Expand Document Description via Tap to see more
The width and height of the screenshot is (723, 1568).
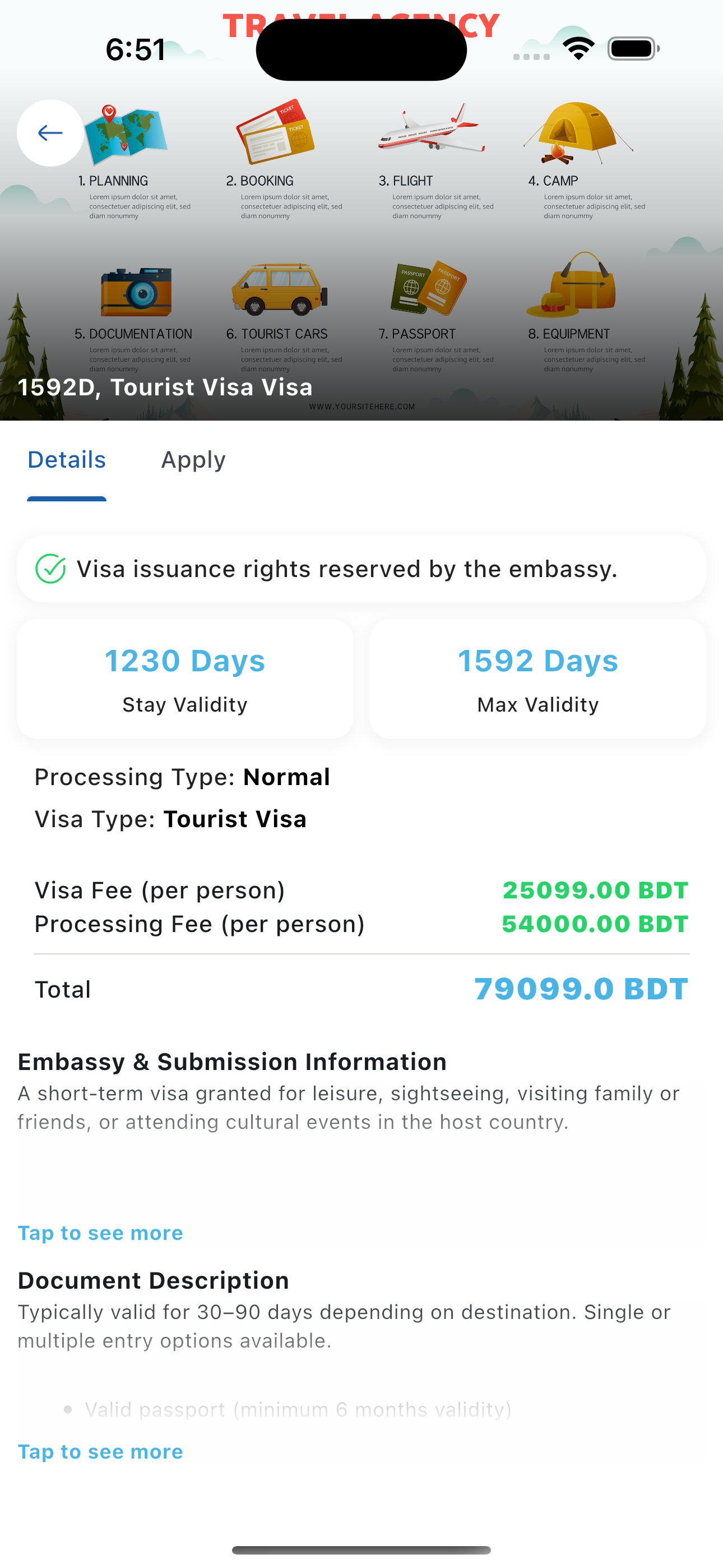[x=100, y=1452]
